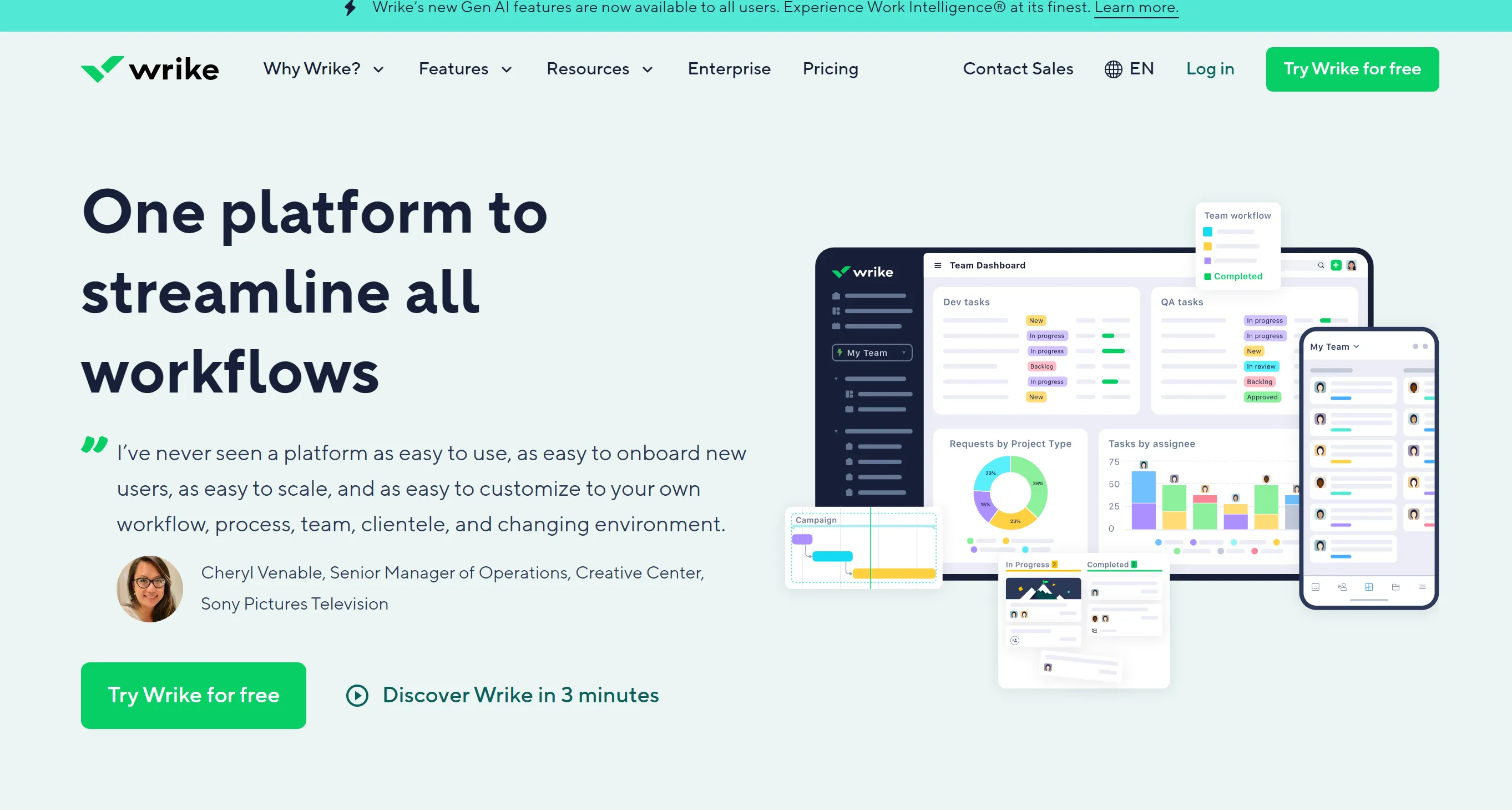Open the EN language selector
Screen dimensions: 1512x810
point(1129,69)
